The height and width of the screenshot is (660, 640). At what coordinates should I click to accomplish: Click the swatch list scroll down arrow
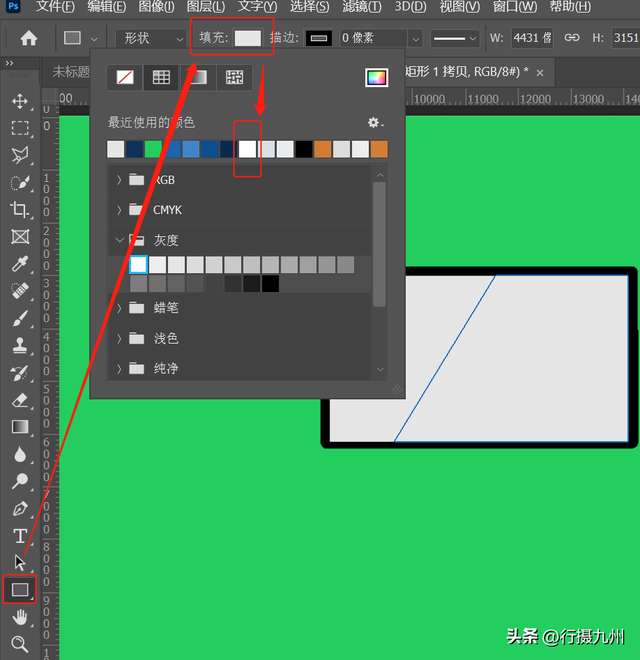coord(380,370)
